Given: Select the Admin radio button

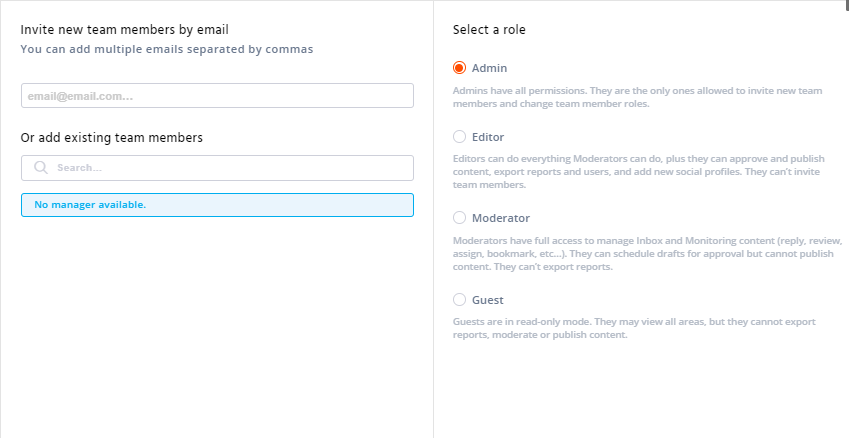Looking at the screenshot, I should coord(459,68).
